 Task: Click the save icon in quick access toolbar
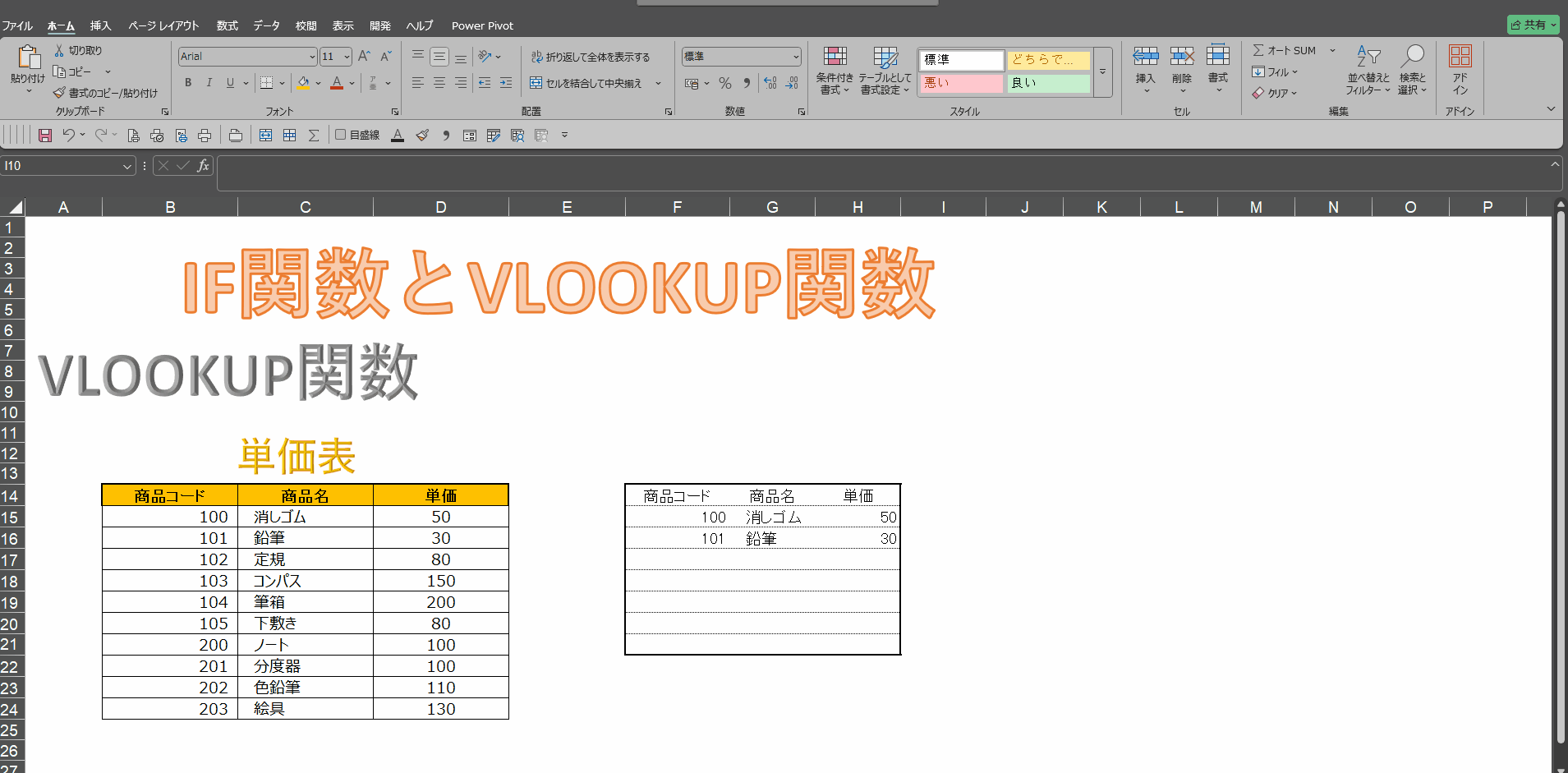(x=45, y=136)
